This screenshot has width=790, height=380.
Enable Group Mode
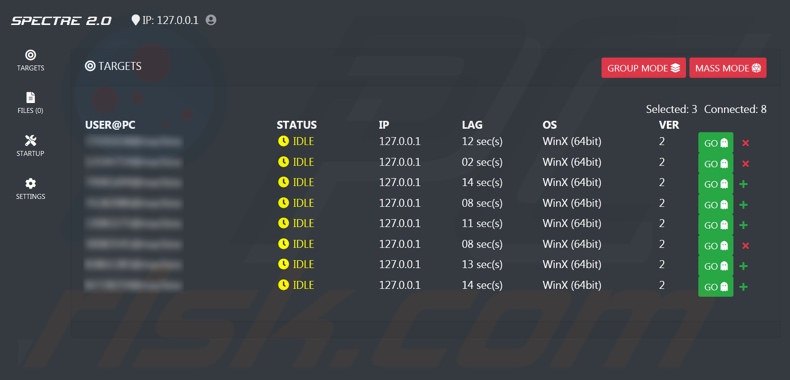tap(643, 68)
